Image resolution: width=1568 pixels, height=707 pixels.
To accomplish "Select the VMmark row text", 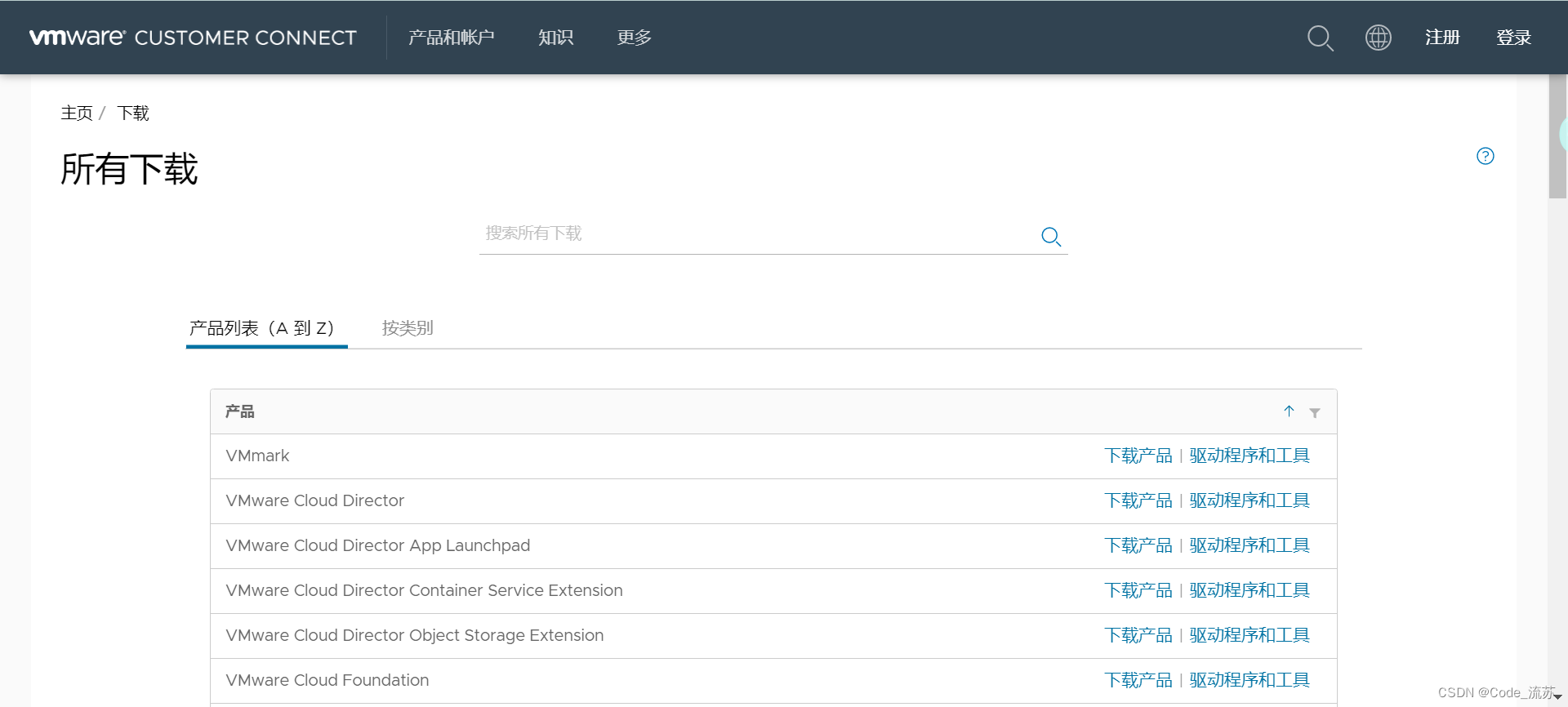I will 258,456.
